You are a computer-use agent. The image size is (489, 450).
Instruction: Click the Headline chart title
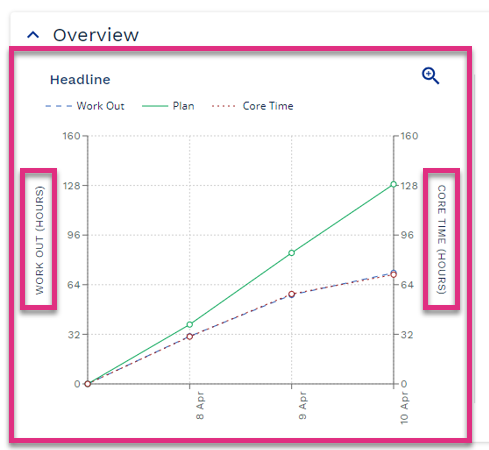pos(80,80)
